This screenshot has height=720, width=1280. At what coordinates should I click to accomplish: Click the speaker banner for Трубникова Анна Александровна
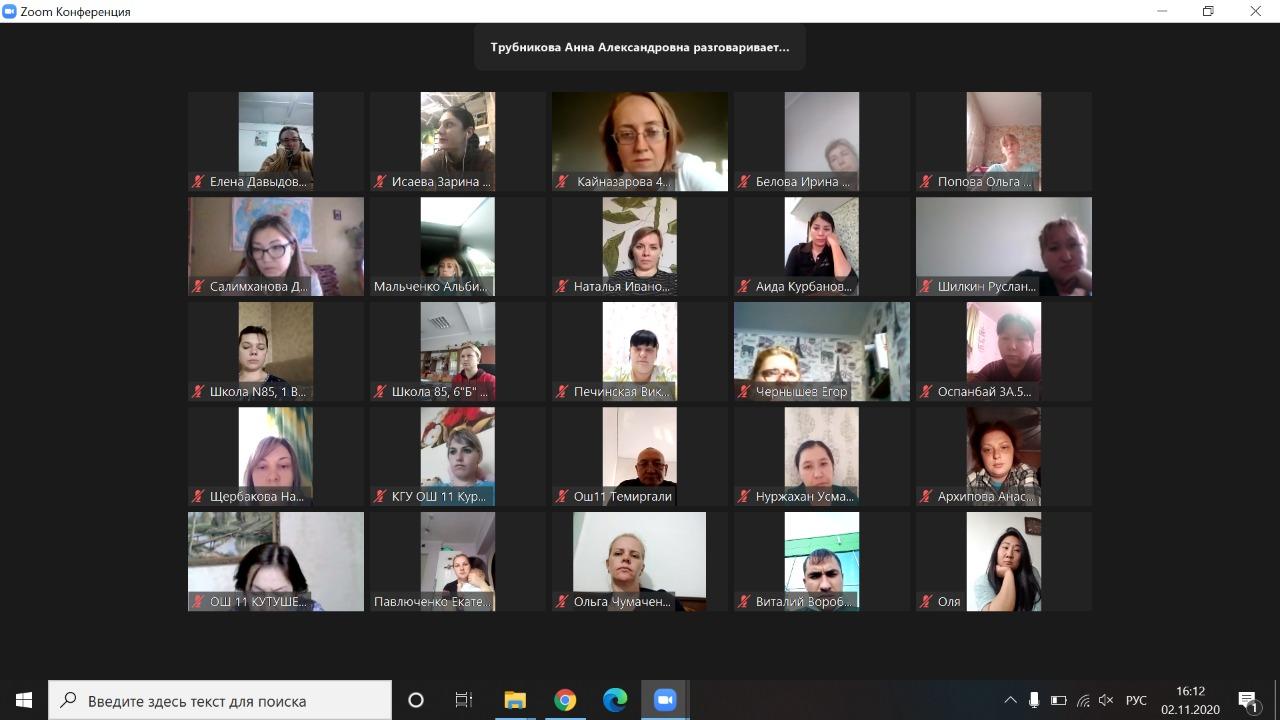click(x=639, y=47)
